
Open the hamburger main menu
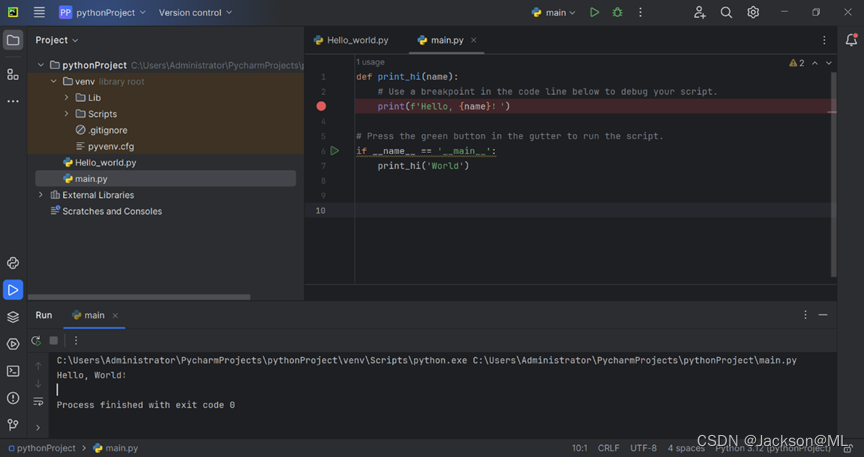pyautogui.click(x=39, y=13)
